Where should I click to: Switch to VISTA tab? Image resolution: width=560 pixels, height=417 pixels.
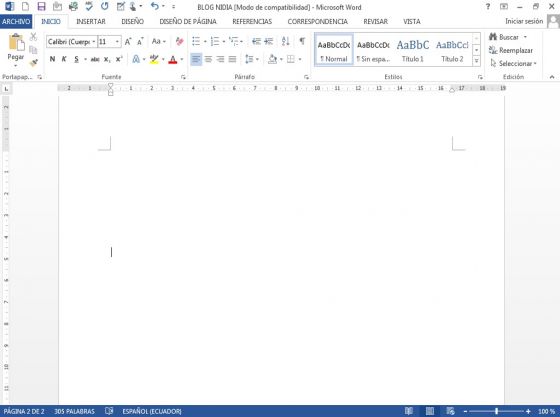[x=411, y=21]
